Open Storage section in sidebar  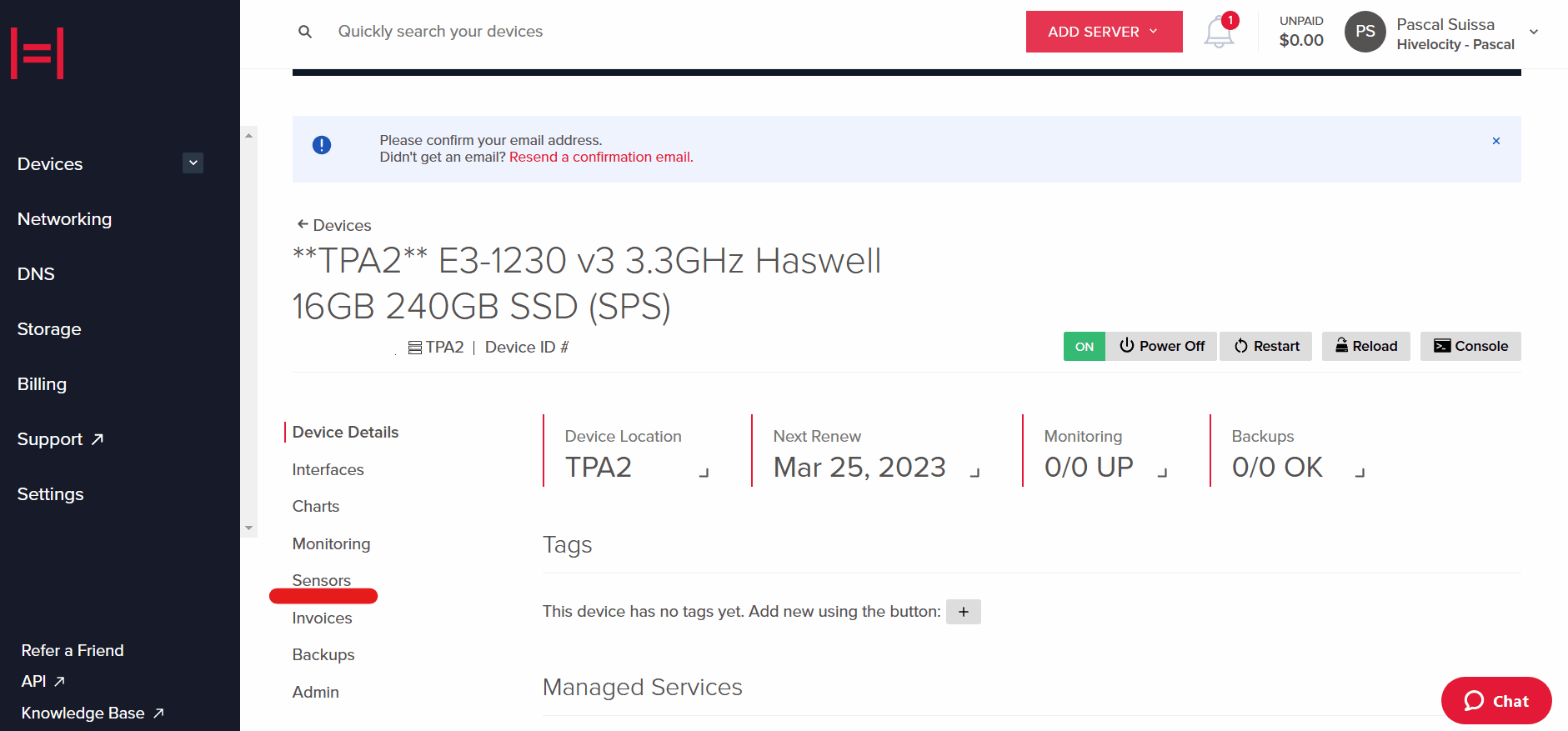tap(49, 329)
